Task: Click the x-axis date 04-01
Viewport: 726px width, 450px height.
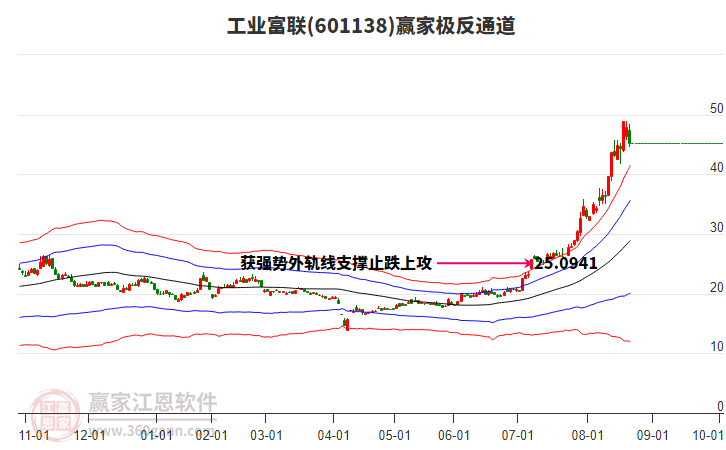Action: coord(333,436)
